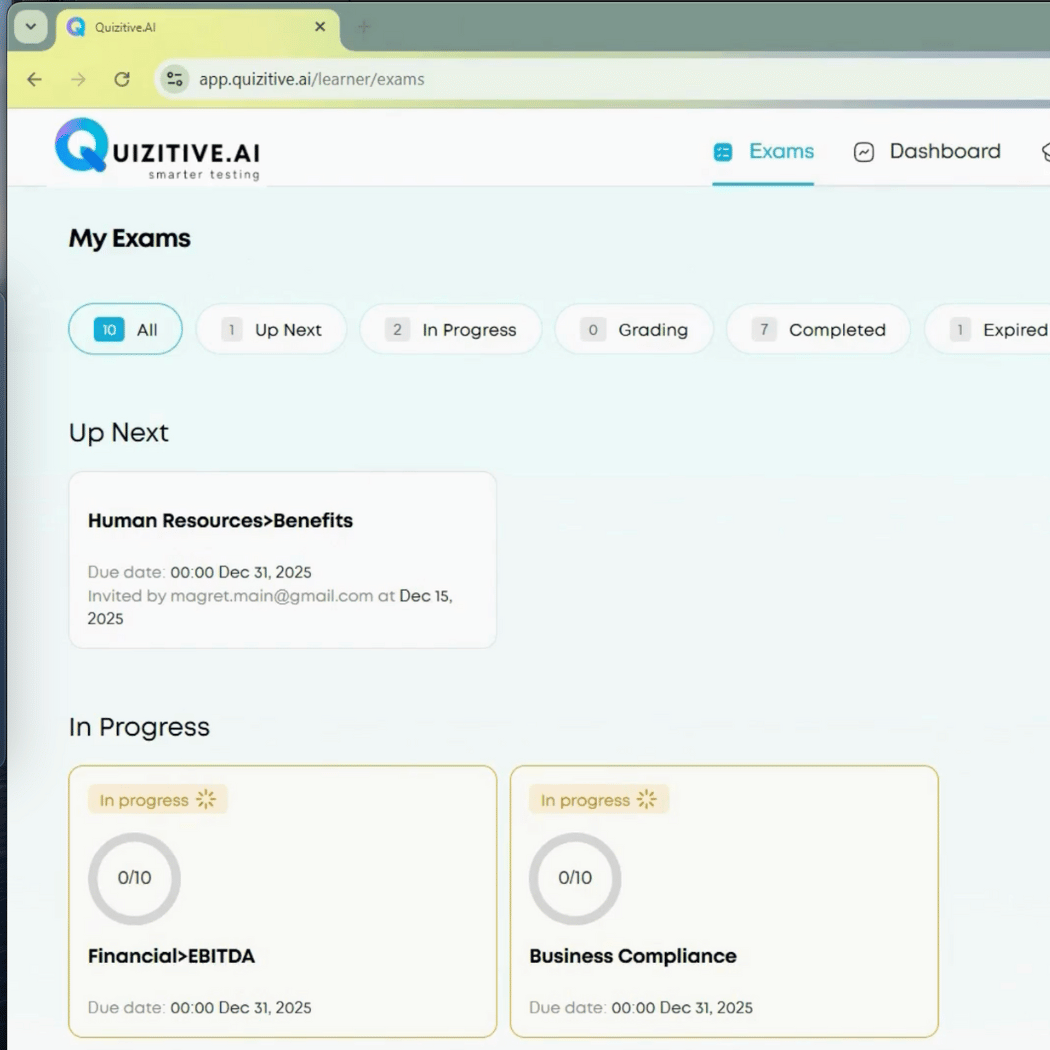Close the Quizitive.AI browser tab
Image resolution: width=1050 pixels, height=1050 pixels.
click(320, 27)
